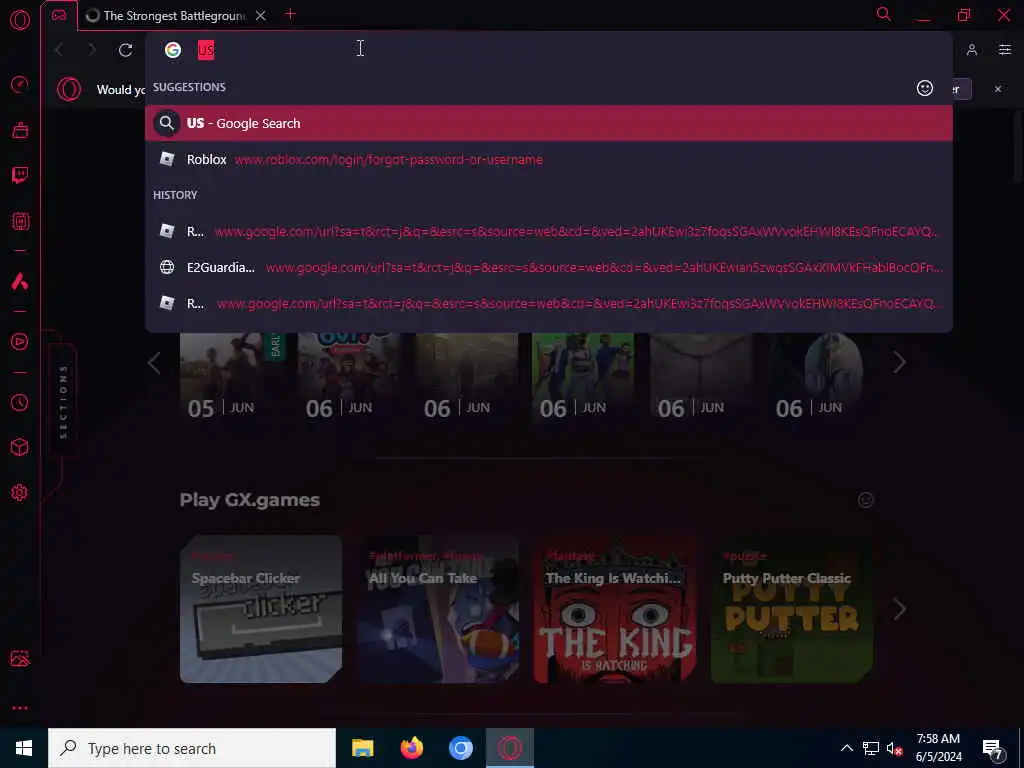The image size is (1024, 768).
Task: Open the chip-shaped GX icon in sidebar
Action: pos(20,221)
